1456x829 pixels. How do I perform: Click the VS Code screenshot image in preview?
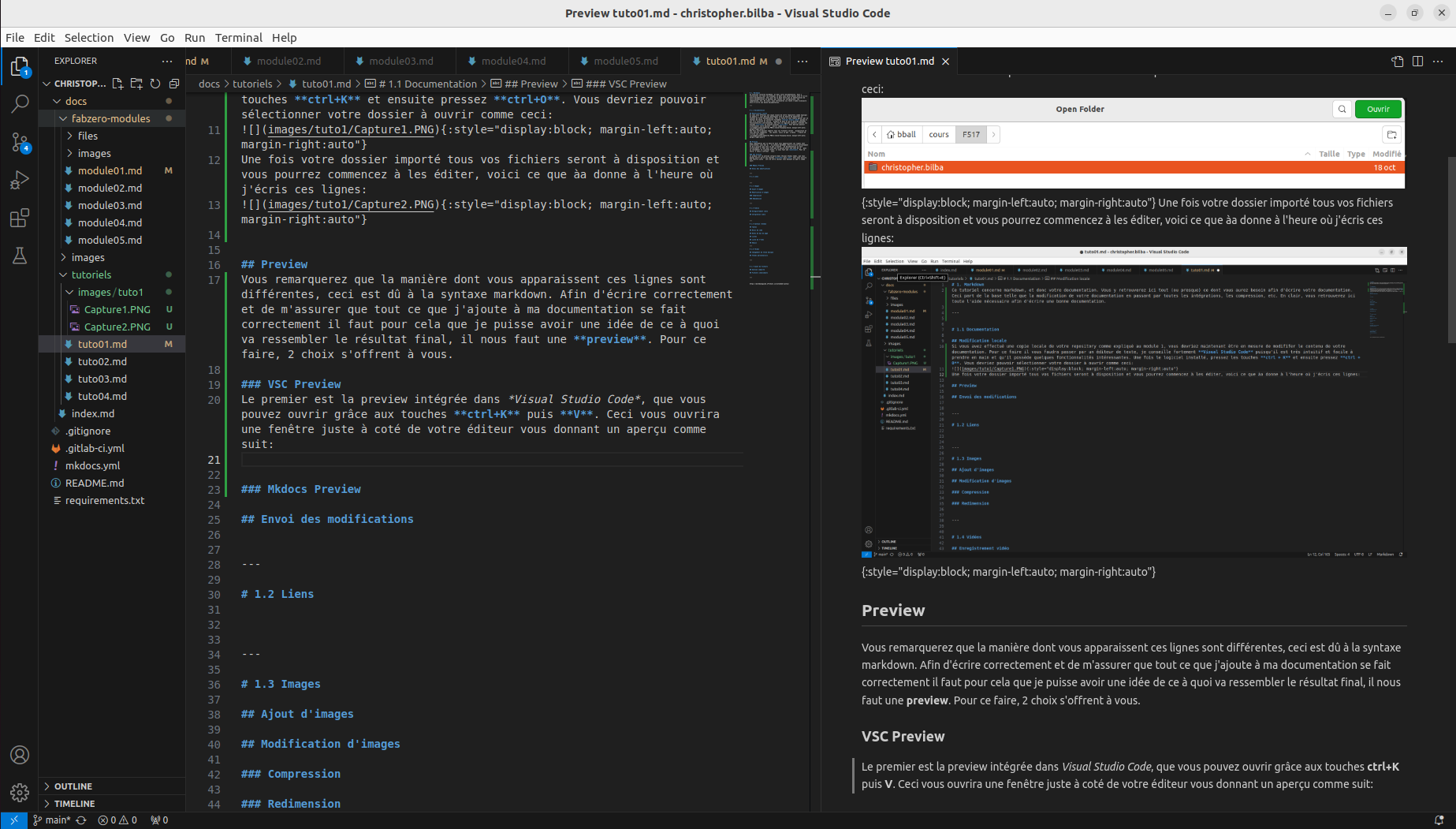coord(1134,402)
